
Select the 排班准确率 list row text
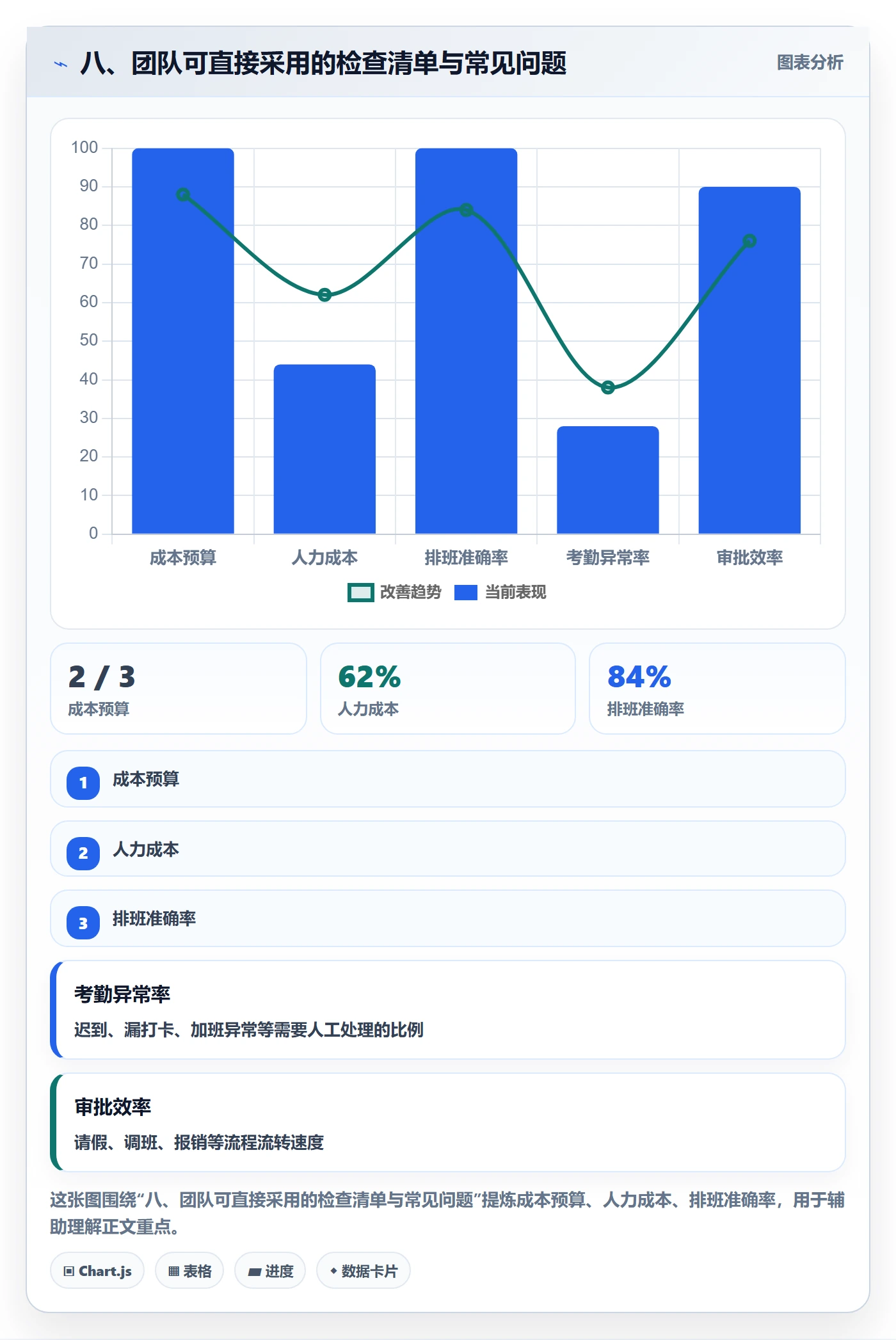click(x=154, y=919)
